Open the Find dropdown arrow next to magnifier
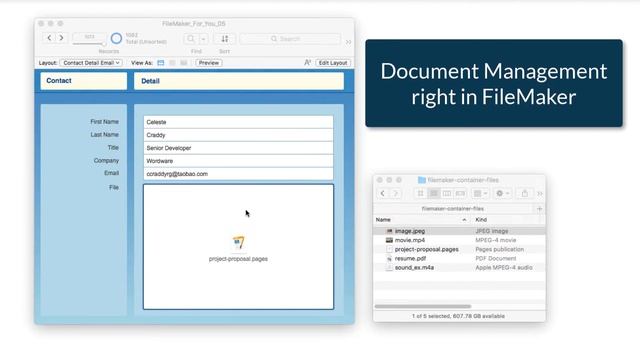Viewport: 640px width, 360px height. (203, 39)
